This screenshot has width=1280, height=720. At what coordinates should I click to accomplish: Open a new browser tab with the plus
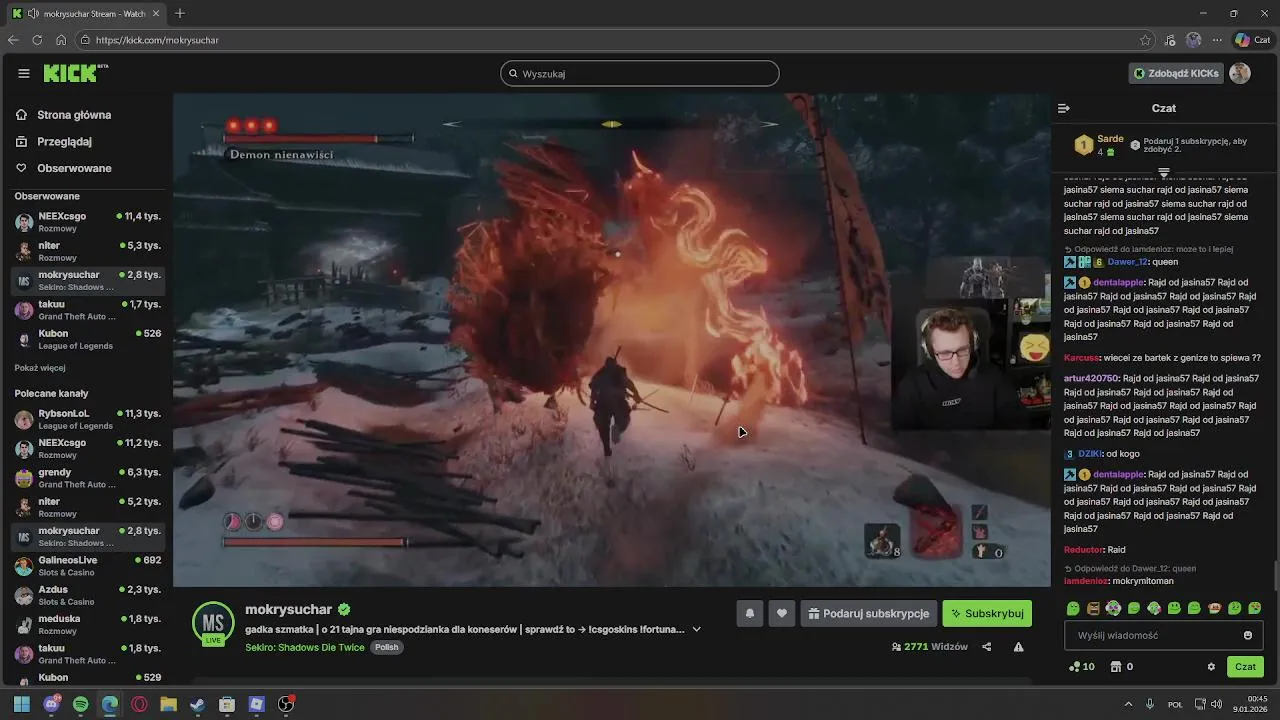(180, 13)
